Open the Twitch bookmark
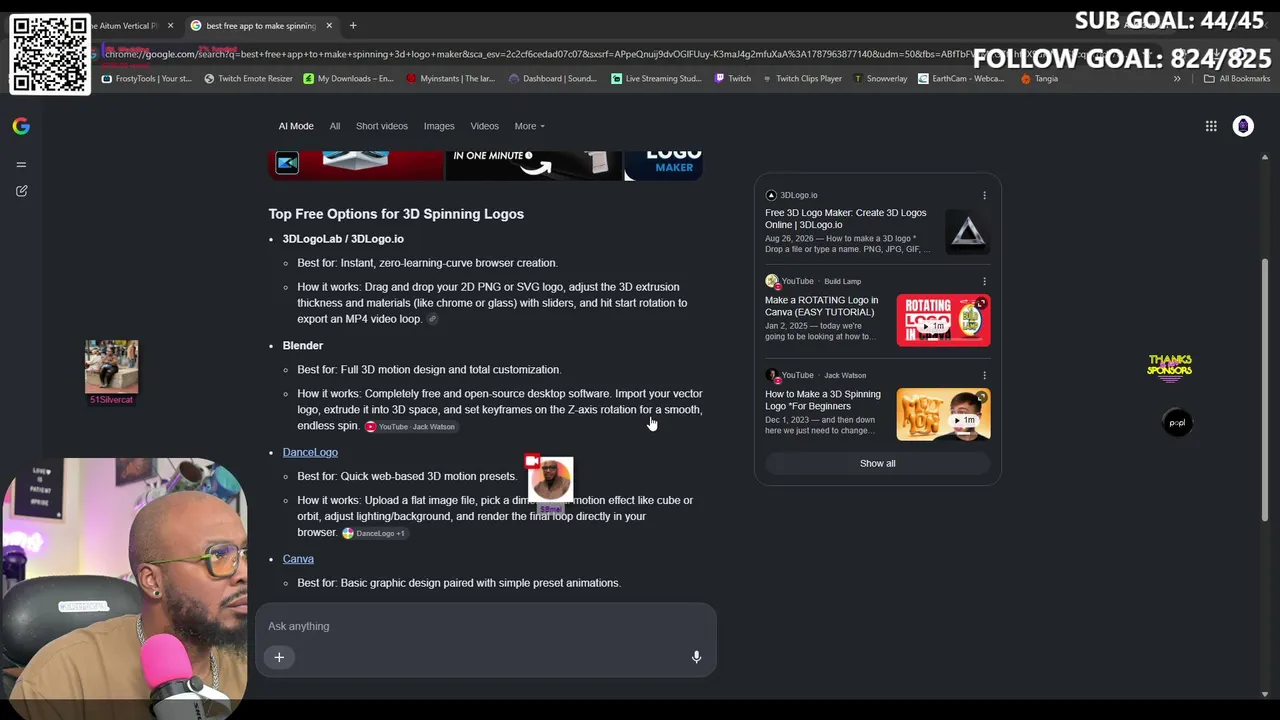 pyautogui.click(x=733, y=78)
